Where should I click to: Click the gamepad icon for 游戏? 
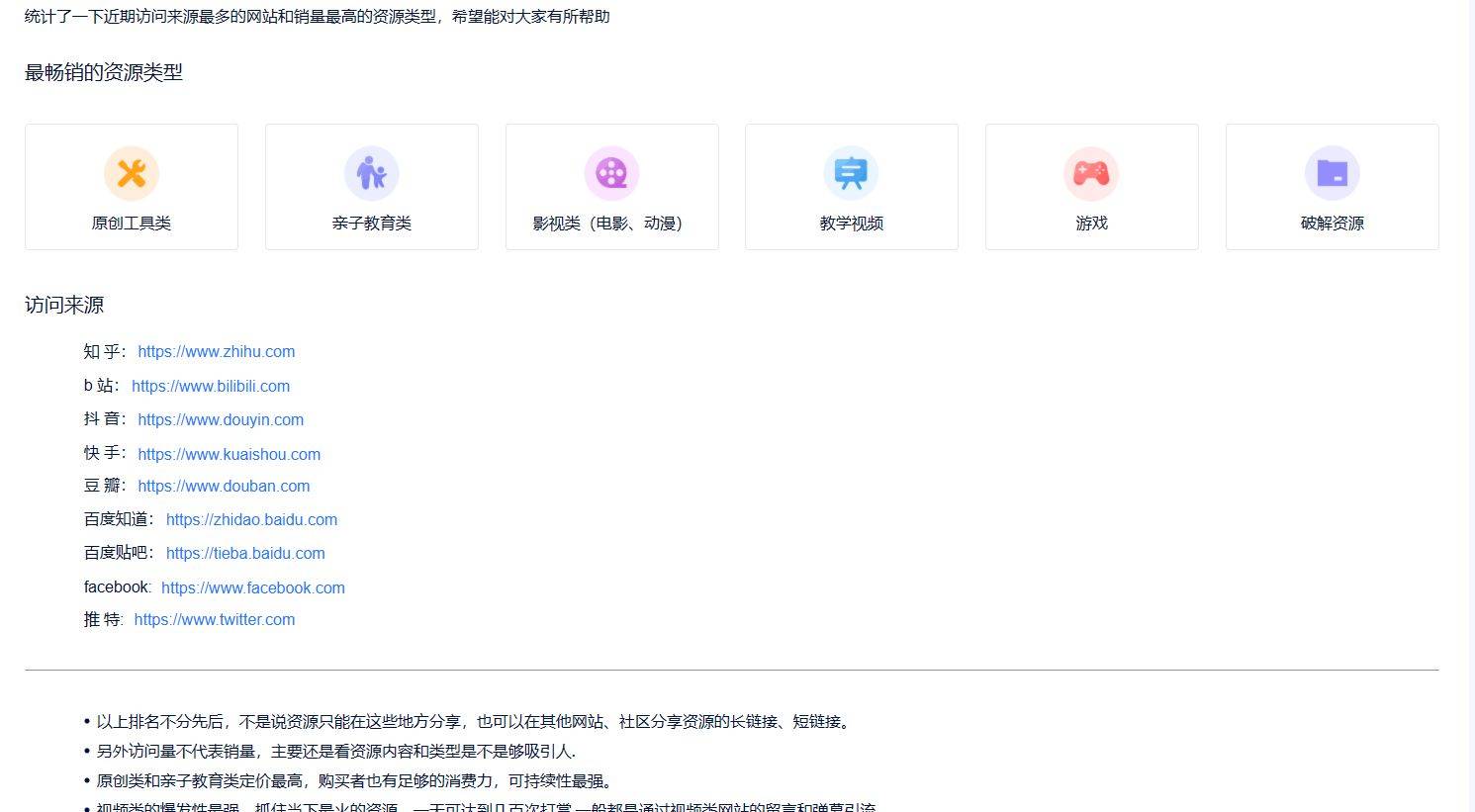coord(1092,173)
